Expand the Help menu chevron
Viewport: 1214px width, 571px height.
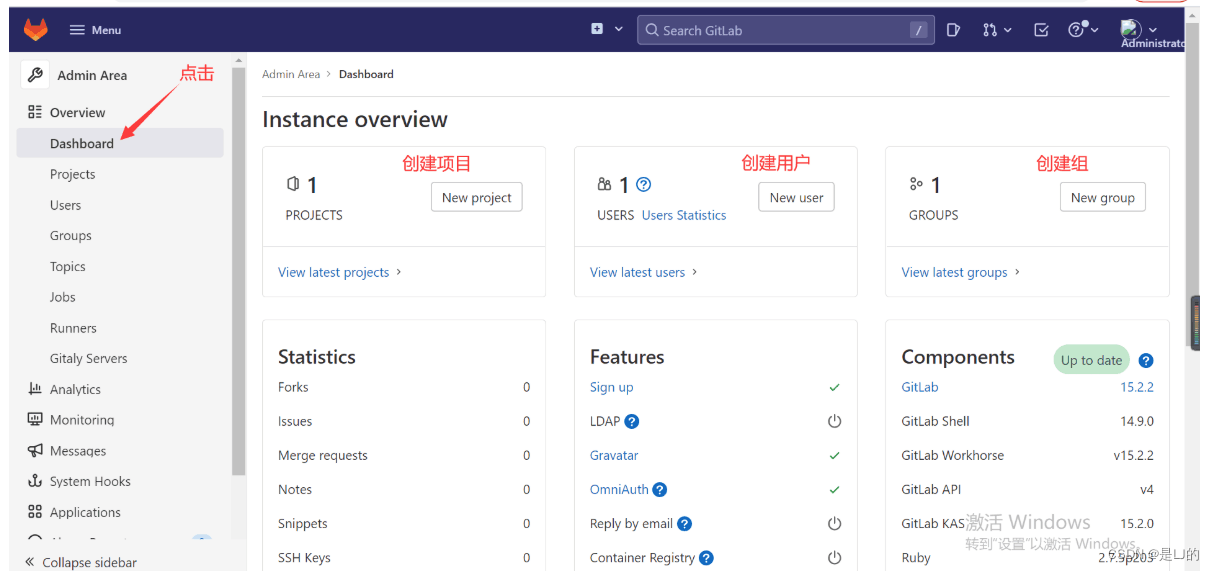coord(1094,30)
